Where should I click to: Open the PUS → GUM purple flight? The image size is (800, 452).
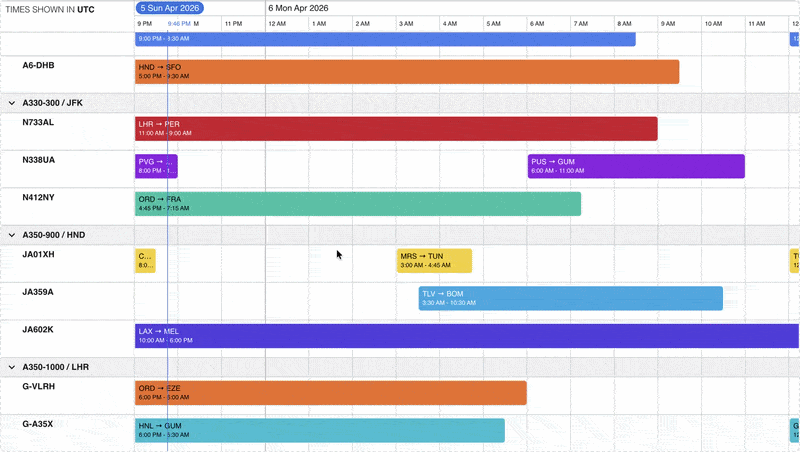click(636, 166)
